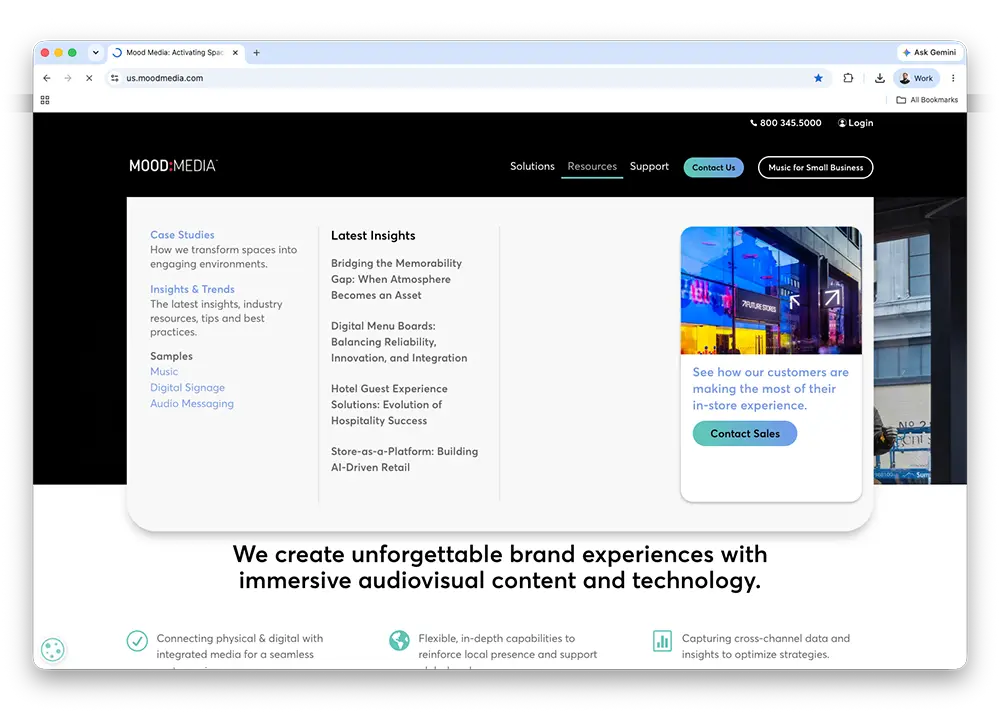Open the browser extensions puzzle icon
Image resolution: width=1000 pixels, height=713 pixels.
coord(848,78)
